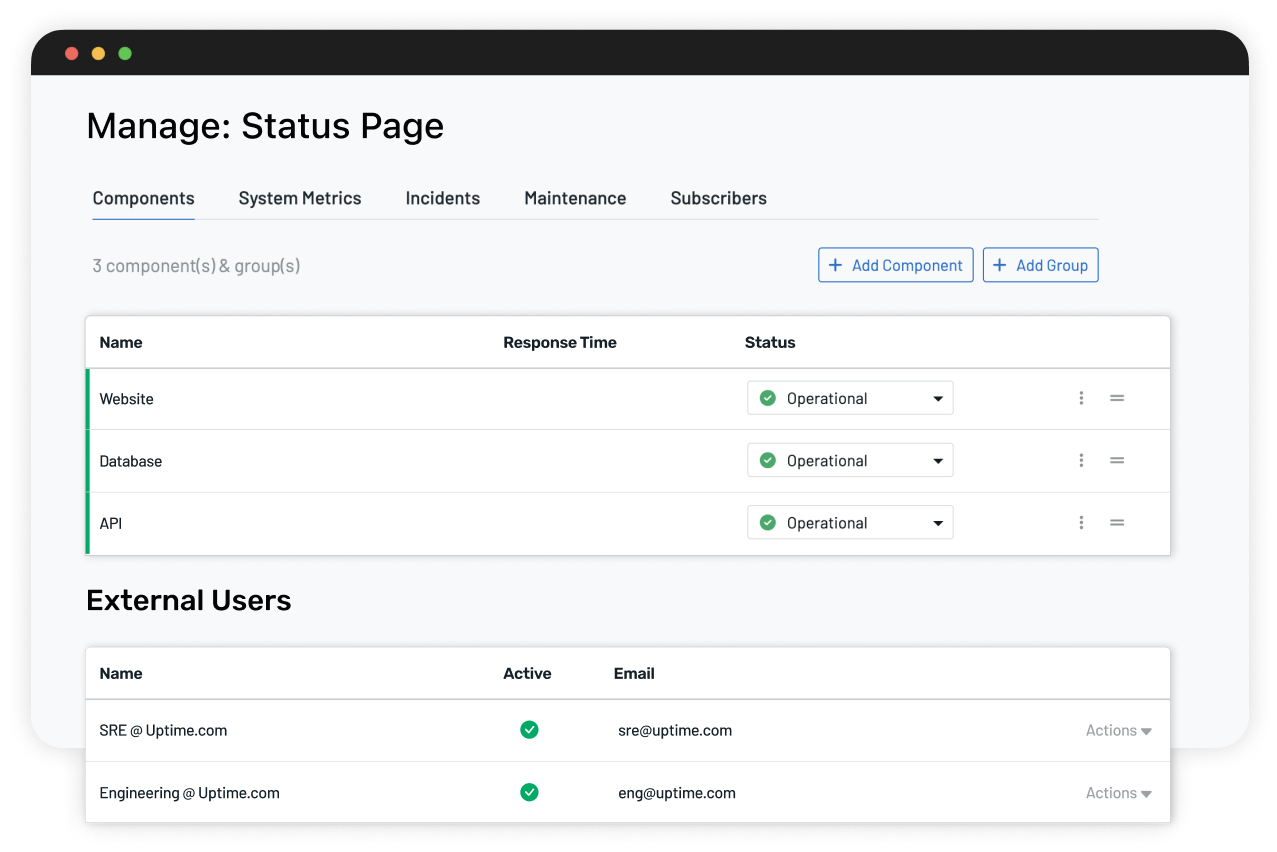Click the reorder handle for API row
Viewport: 1277px width, 852px height.
pyautogui.click(x=1117, y=522)
